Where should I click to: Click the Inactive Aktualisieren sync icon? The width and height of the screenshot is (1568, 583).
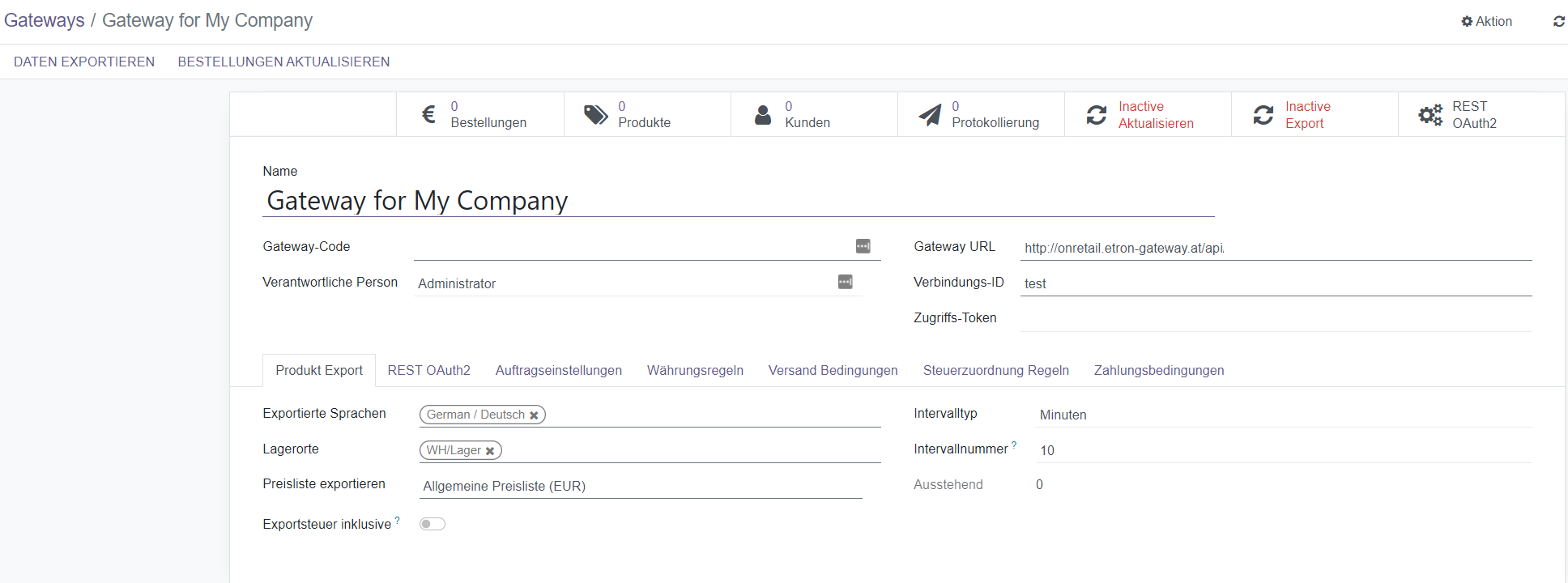tap(1097, 115)
